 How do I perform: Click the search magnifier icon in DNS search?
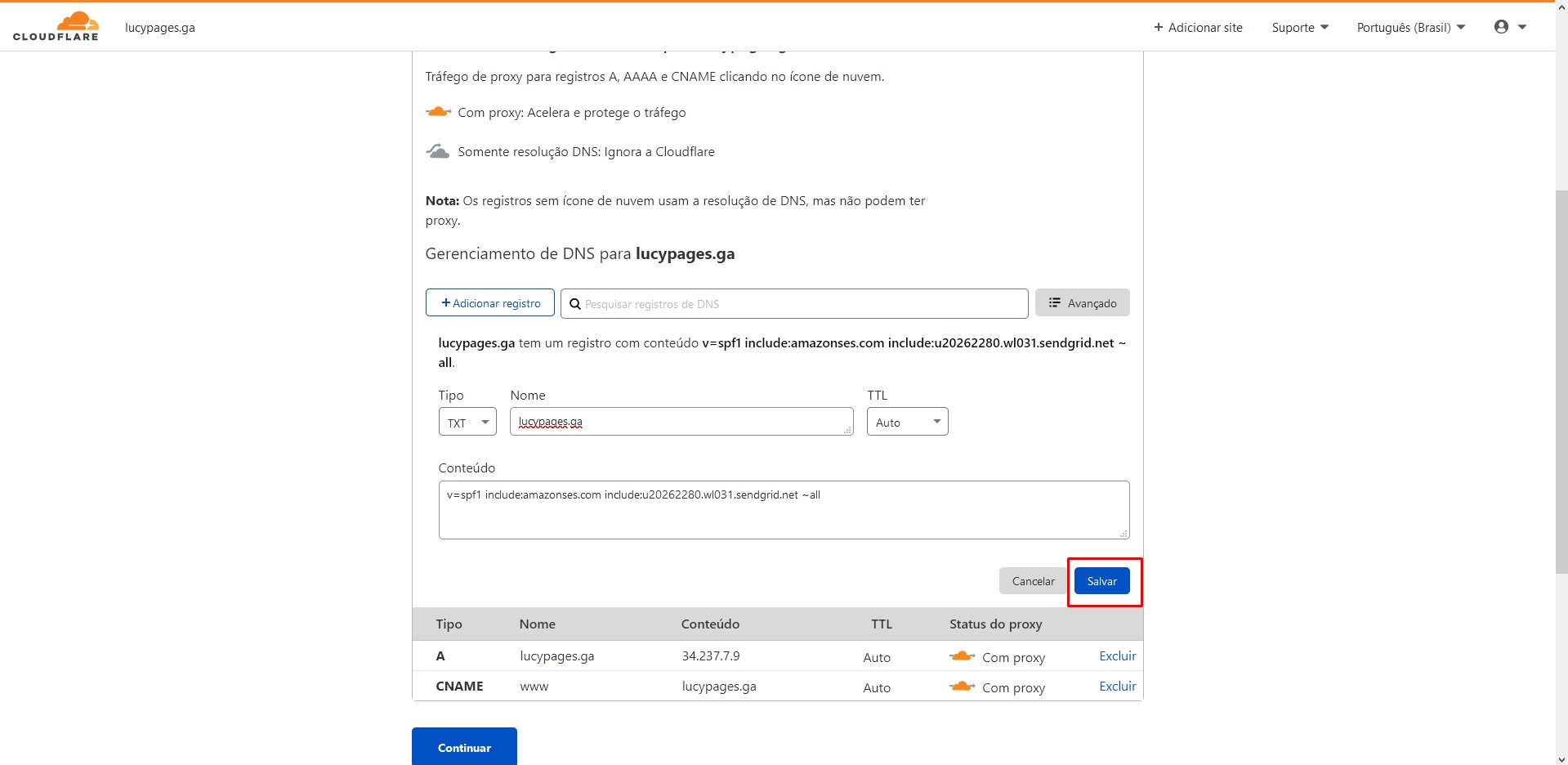[575, 304]
